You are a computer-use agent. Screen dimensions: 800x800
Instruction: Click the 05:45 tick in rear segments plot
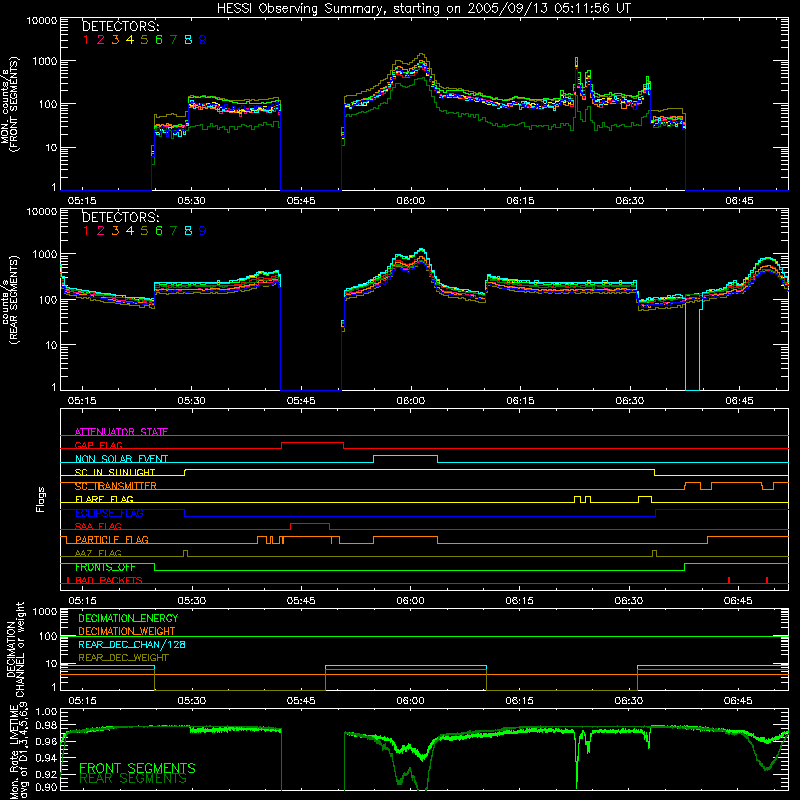[x=301, y=401]
